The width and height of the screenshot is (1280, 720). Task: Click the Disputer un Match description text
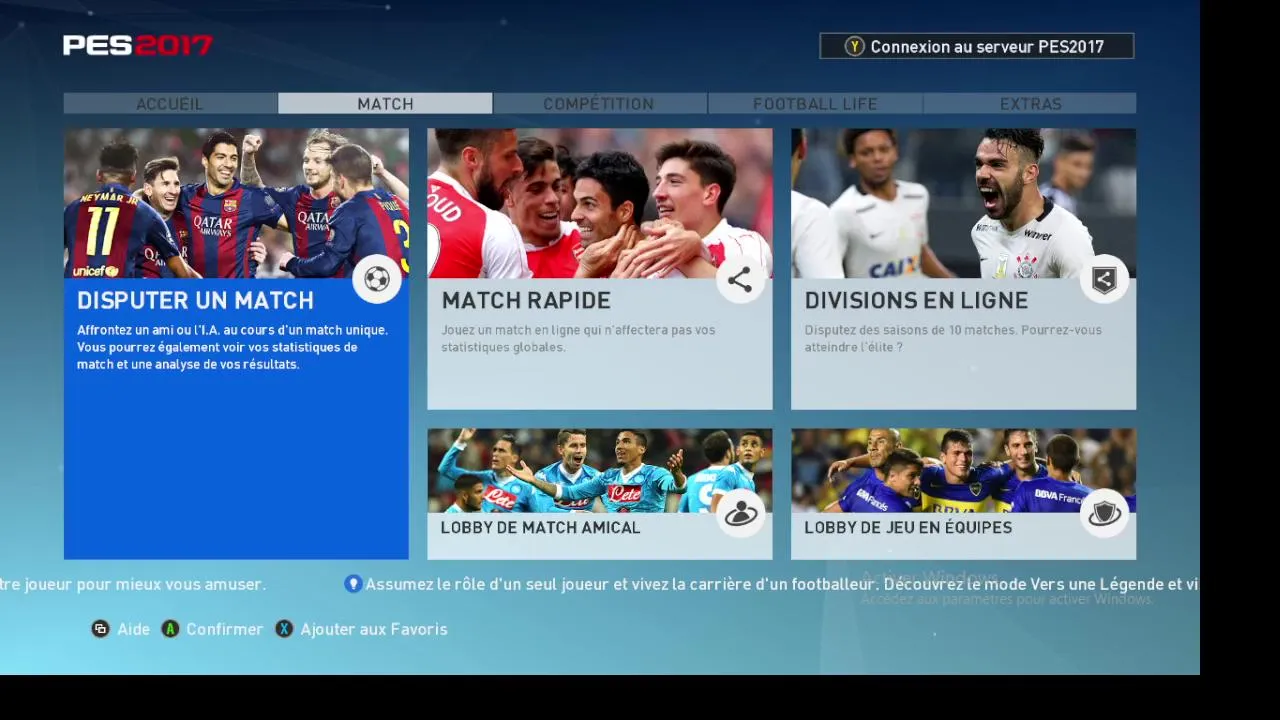pyautogui.click(x=232, y=347)
